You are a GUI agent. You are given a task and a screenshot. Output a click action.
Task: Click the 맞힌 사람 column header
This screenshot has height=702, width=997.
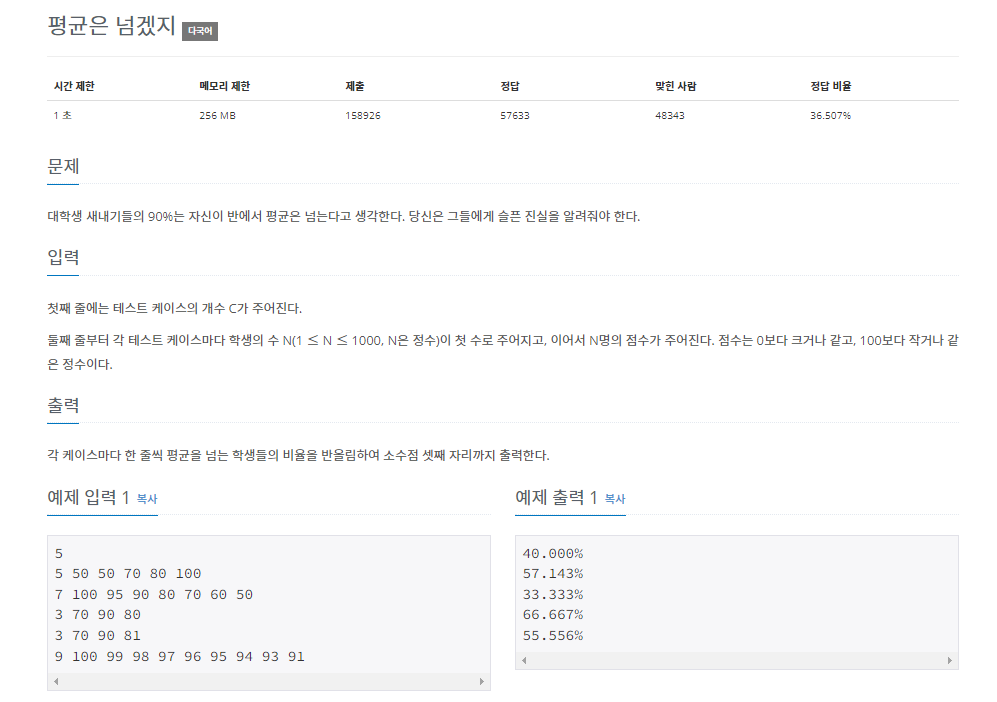pyautogui.click(x=675, y=86)
